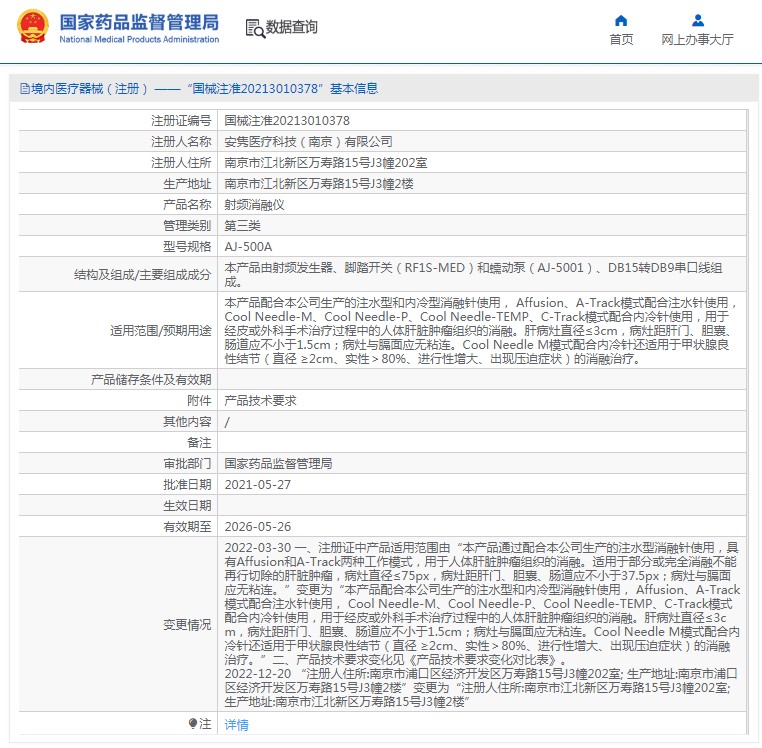Click the 适用范围/预期用途 label
762x748 pixels.
click(161, 331)
